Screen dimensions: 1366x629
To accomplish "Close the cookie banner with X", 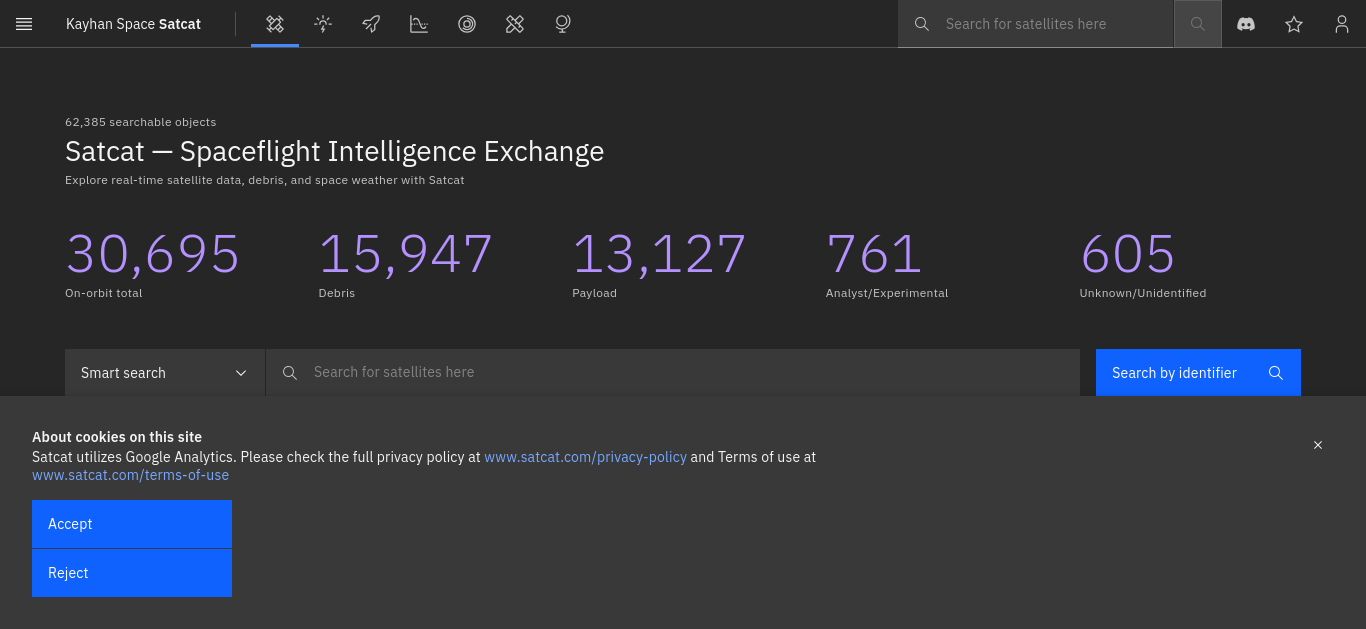I will (1318, 445).
